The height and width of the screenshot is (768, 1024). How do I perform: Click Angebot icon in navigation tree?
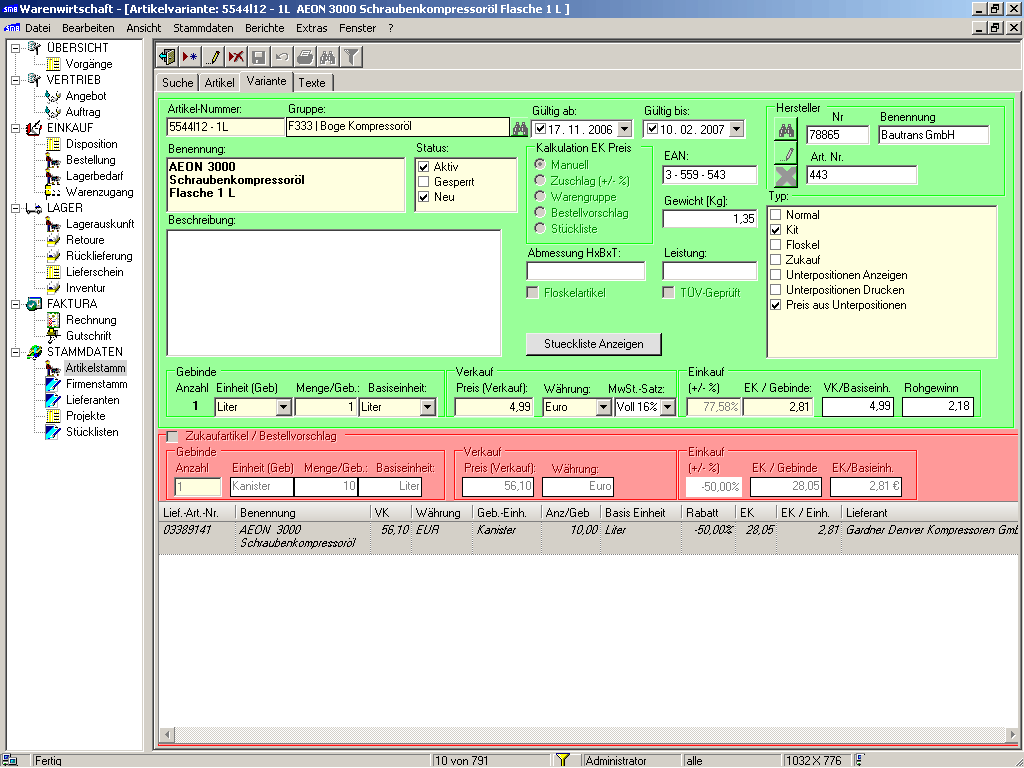click(x=52, y=96)
